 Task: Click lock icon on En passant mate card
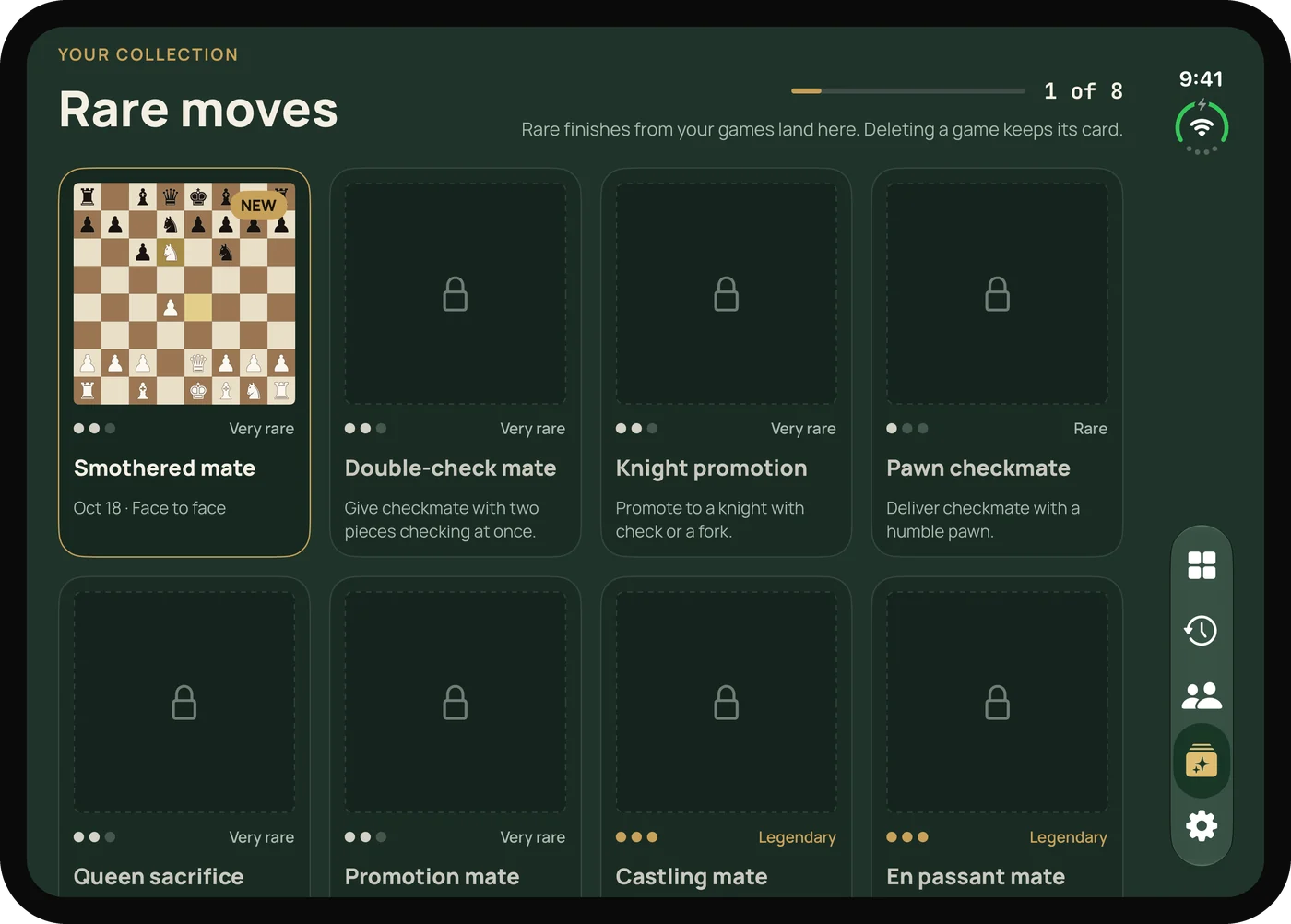pyautogui.click(x=998, y=703)
